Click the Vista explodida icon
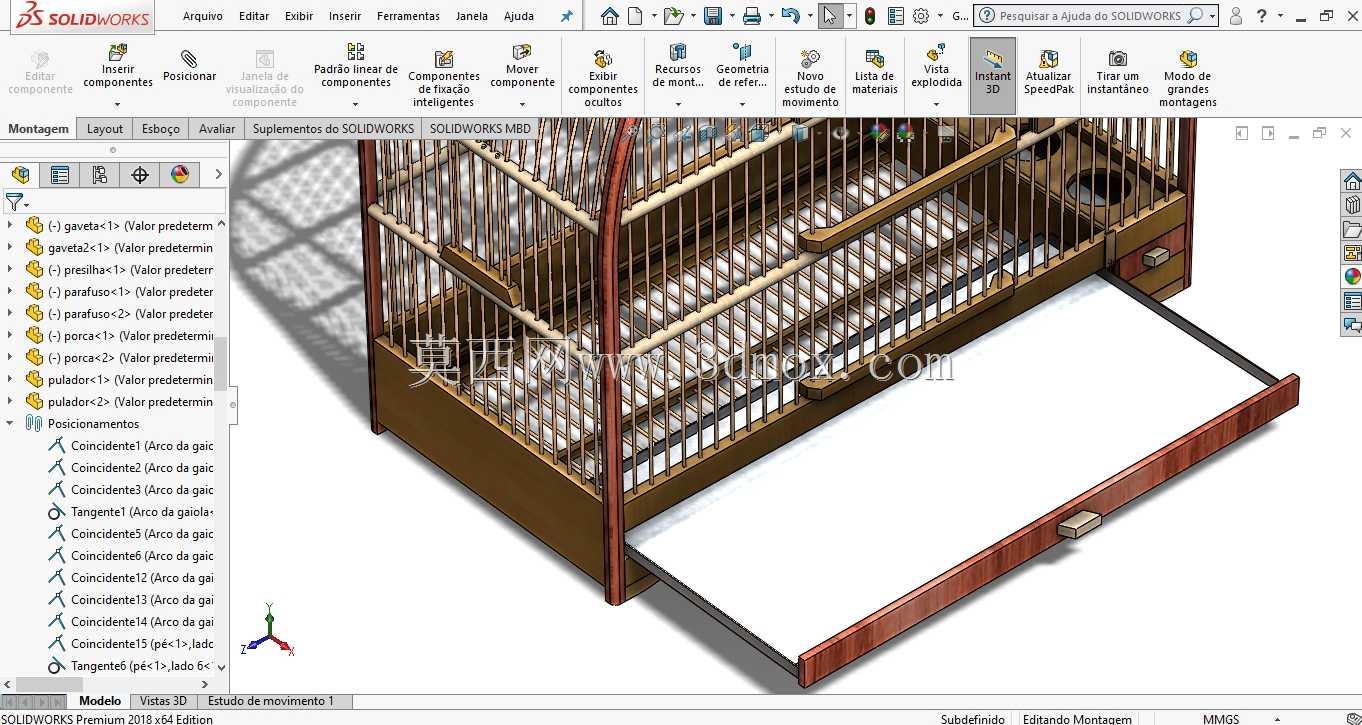Screen dimensions: 1362x725 936,52
